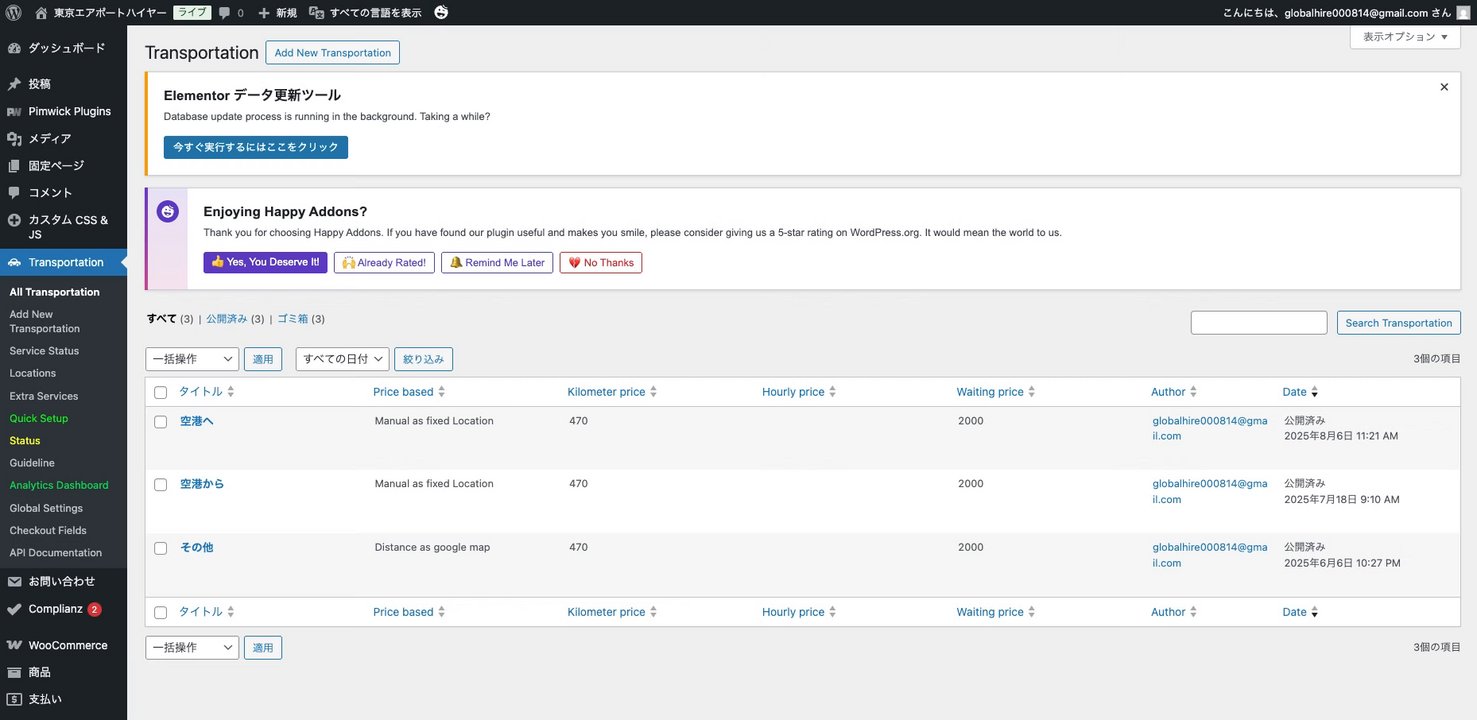
Task: Dismiss the Elementor notice with the X icon
Action: coord(1444,87)
